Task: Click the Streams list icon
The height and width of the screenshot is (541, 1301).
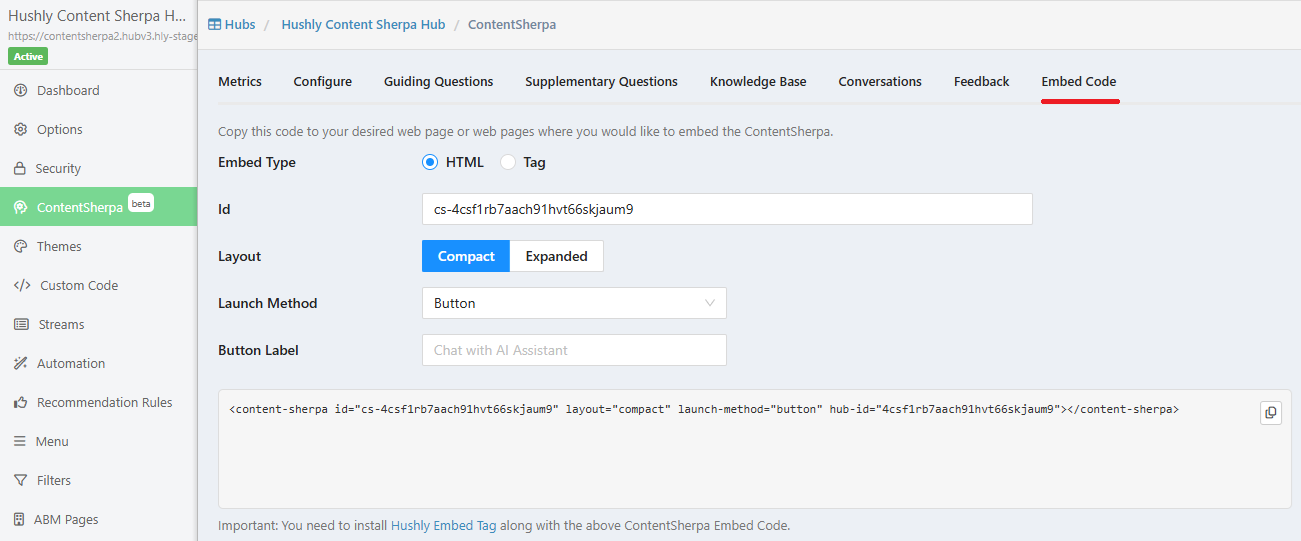Action: pyautogui.click(x=21, y=324)
